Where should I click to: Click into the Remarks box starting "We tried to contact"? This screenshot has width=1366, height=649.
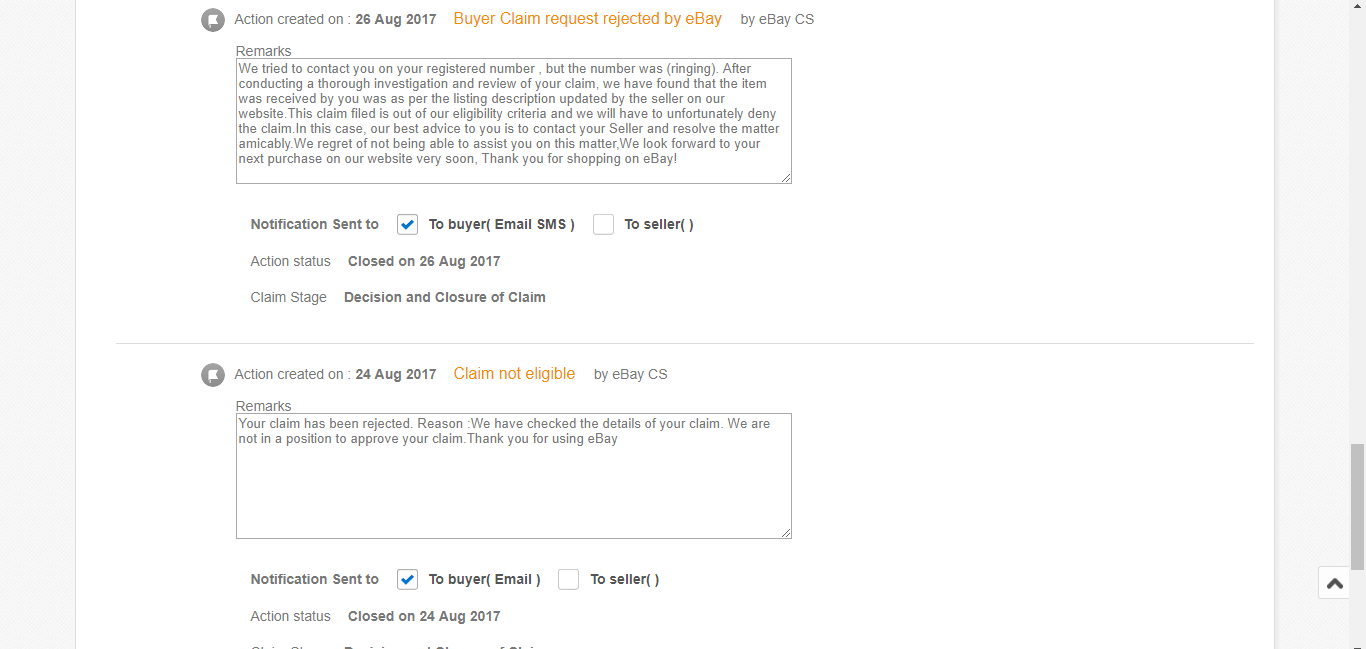513,120
